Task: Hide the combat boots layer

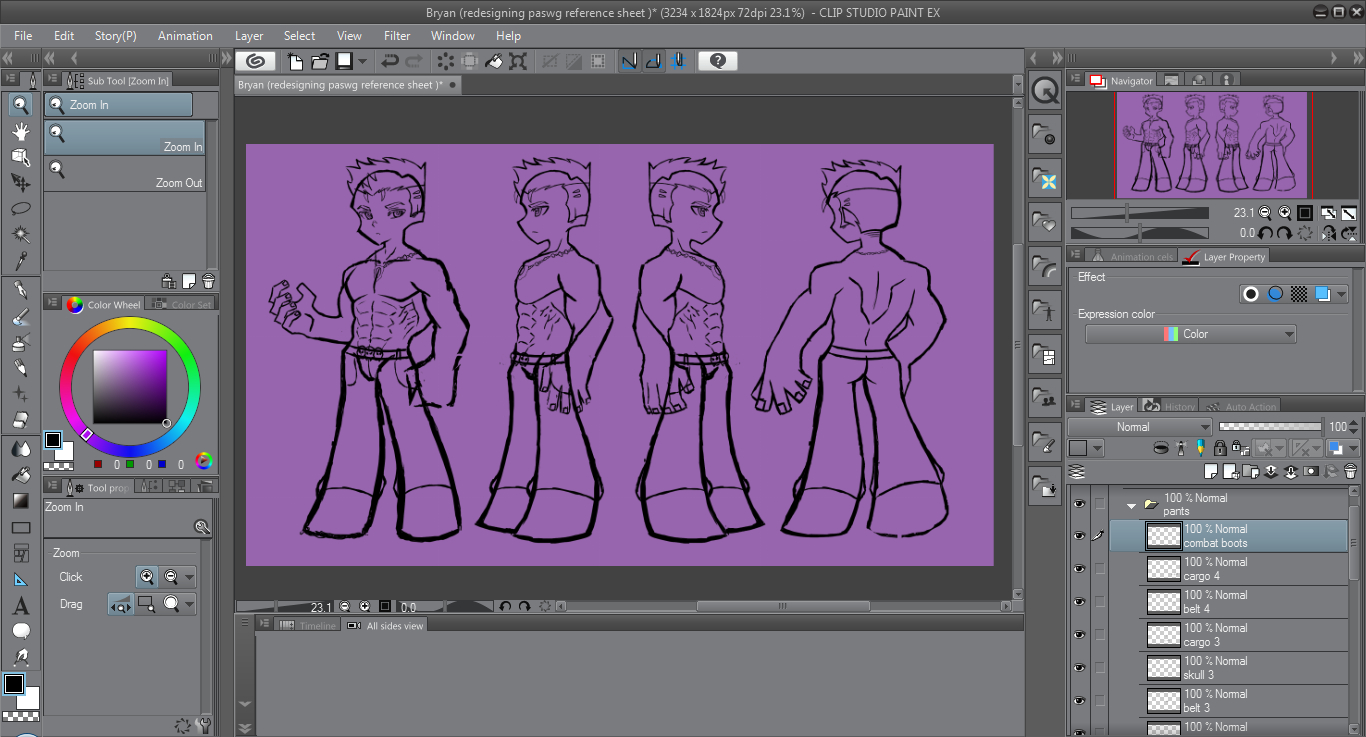Action: tap(1078, 536)
